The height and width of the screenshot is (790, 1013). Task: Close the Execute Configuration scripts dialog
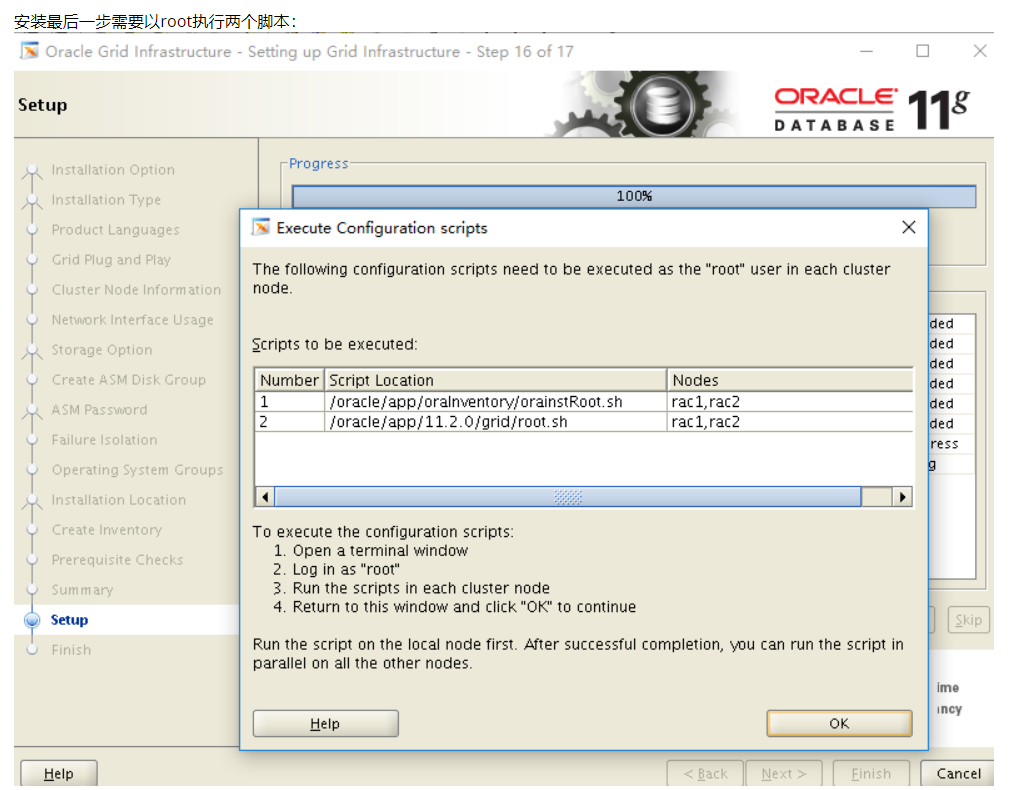908,227
